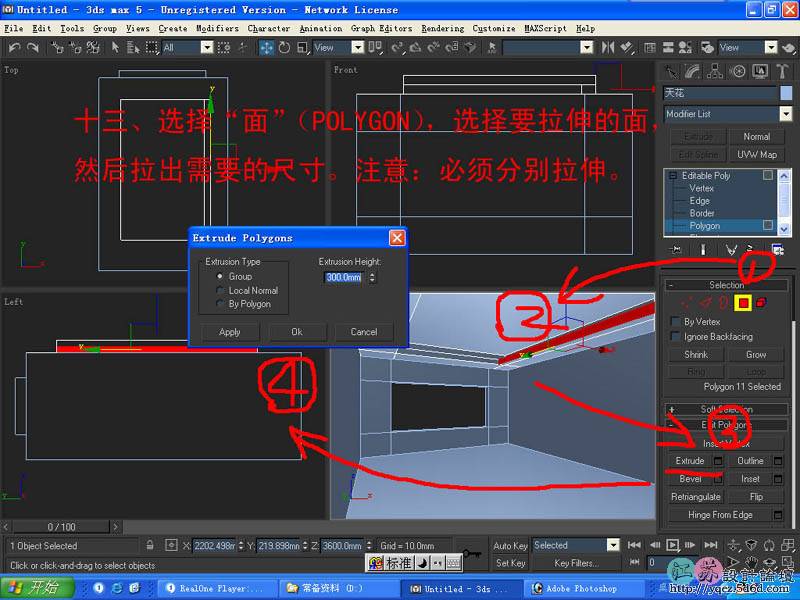Activate the Select and Link tool

coord(57,48)
